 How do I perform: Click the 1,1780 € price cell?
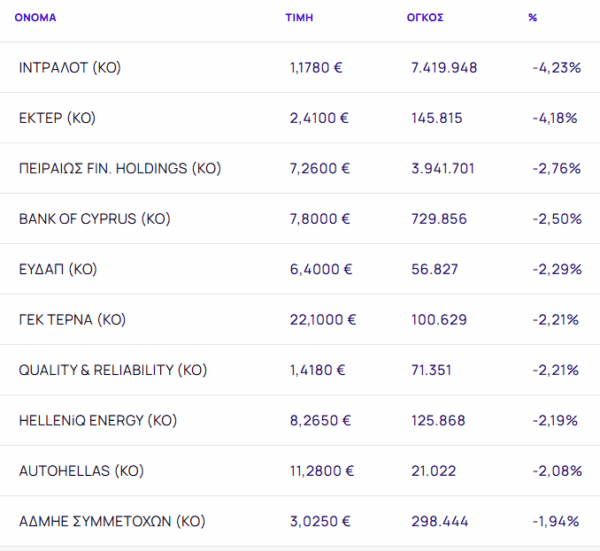point(316,67)
